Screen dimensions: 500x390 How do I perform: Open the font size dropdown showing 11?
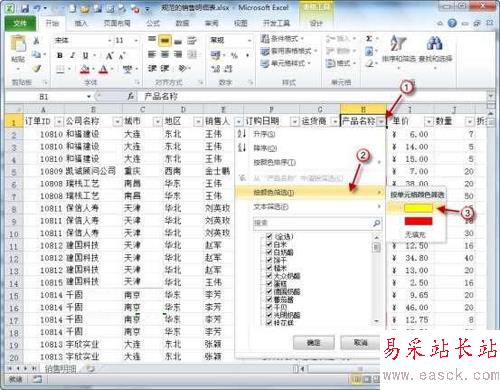pos(136,41)
